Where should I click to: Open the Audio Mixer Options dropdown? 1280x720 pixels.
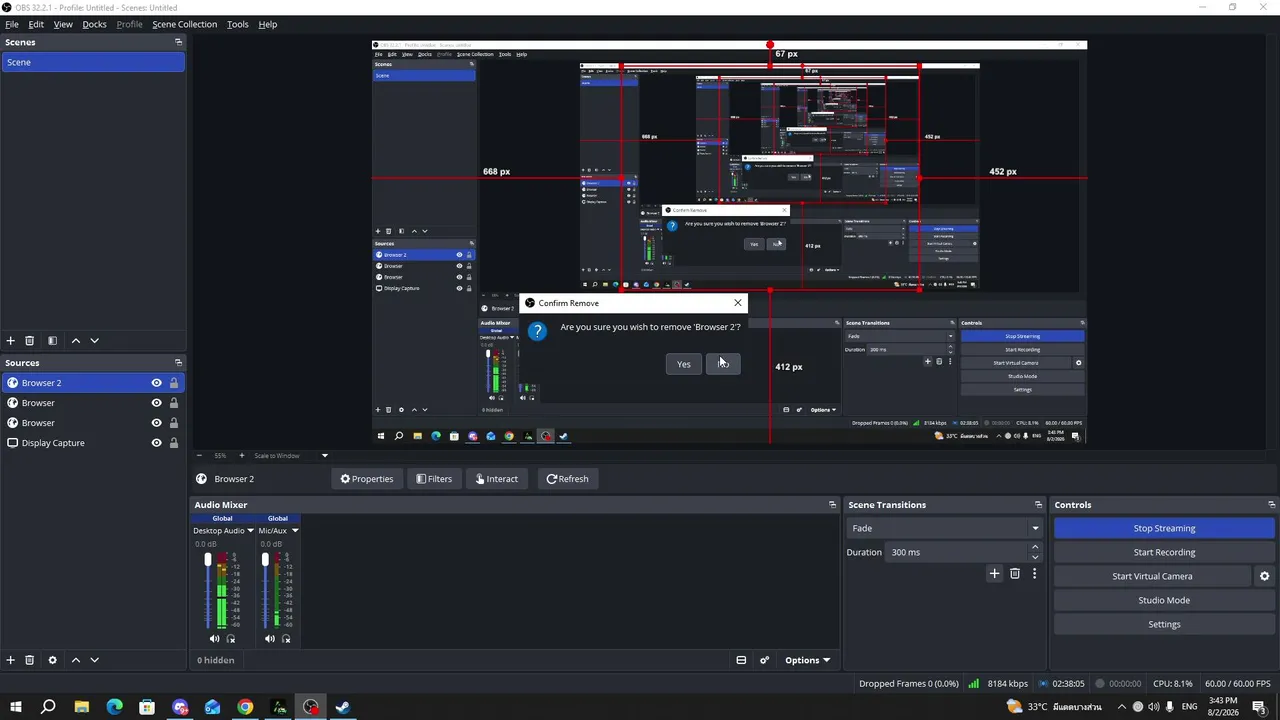coord(807,660)
